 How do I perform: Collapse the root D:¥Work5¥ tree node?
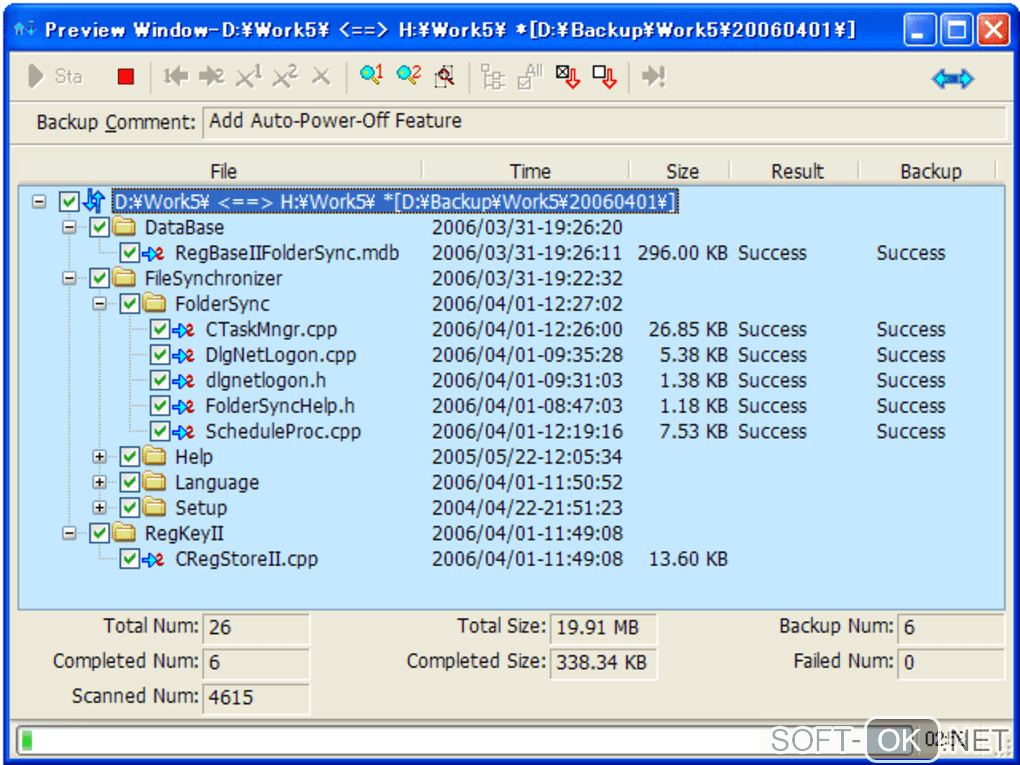point(39,202)
